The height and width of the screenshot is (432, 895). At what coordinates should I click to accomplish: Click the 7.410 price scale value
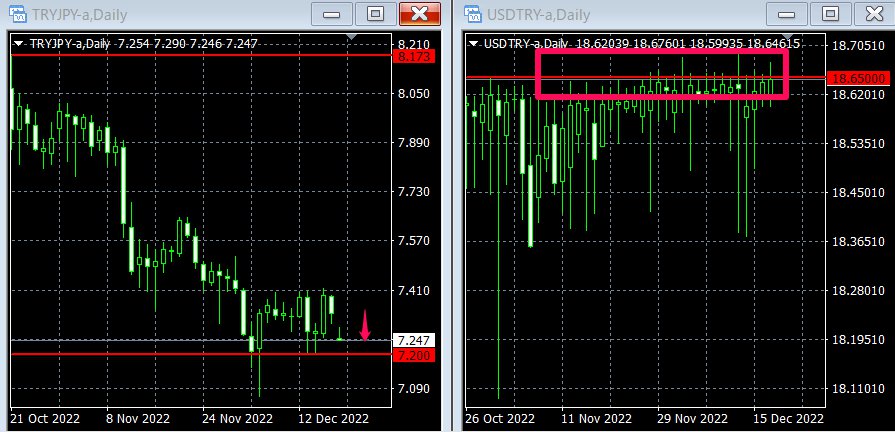pyautogui.click(x=414, y=290)
